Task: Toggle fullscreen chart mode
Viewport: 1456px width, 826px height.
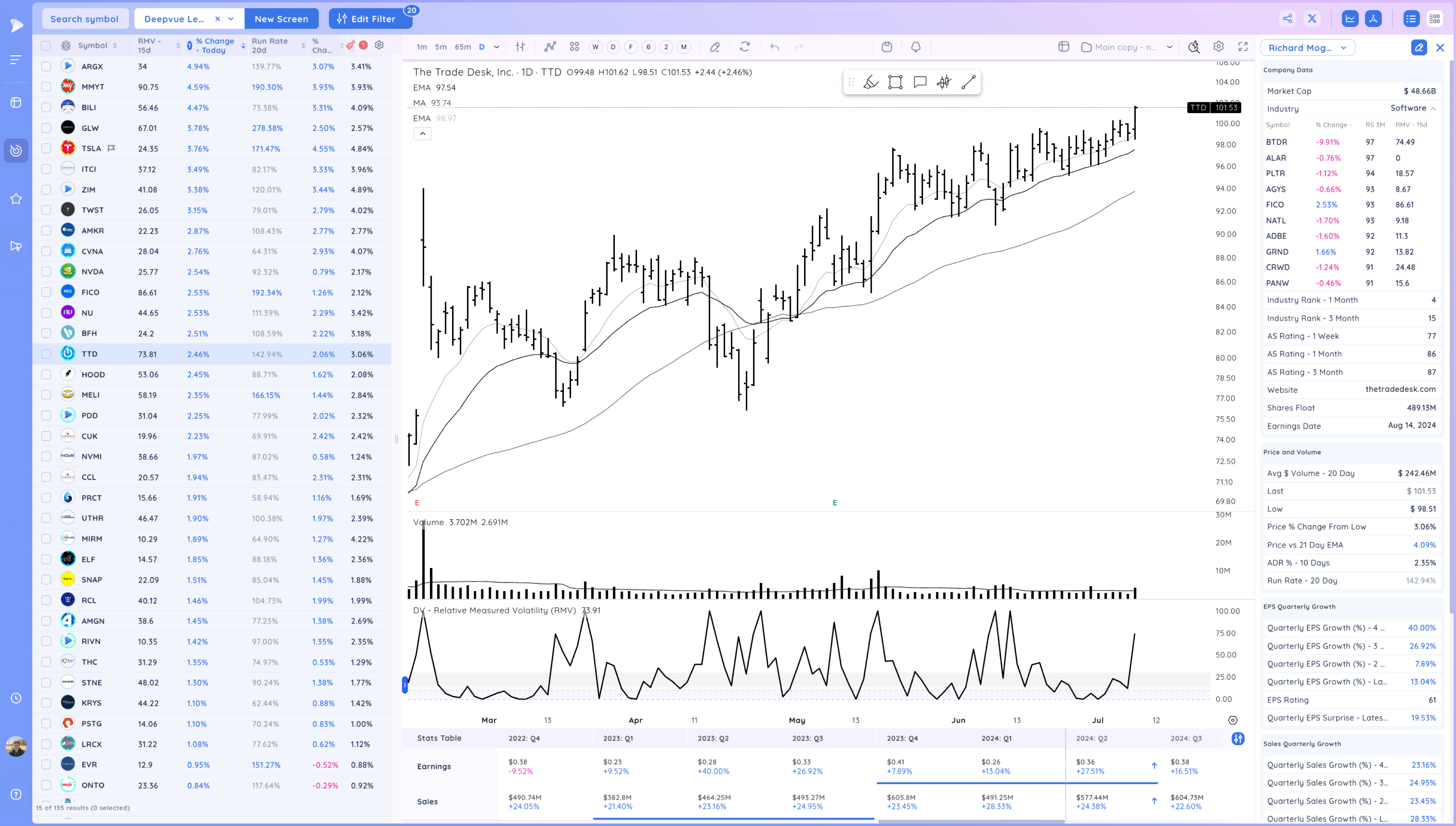Action: pyautogui.click(x=1243, y=47)
